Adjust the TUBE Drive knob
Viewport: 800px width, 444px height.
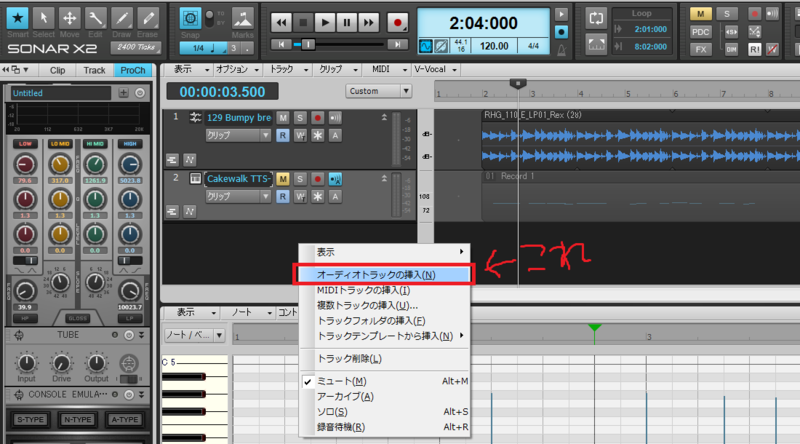pos(61,363)
